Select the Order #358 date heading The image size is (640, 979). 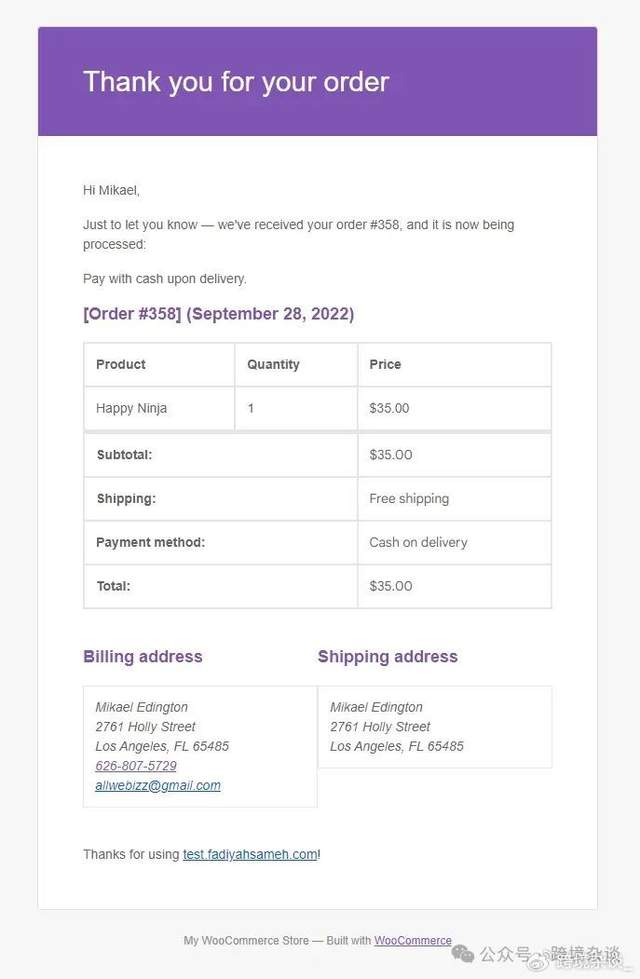coord(218,314)
